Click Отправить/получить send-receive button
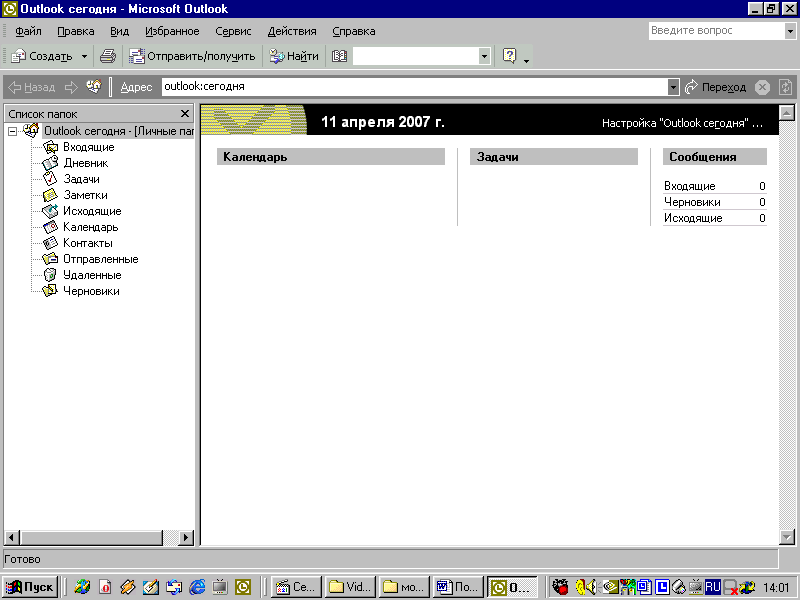The width and height of the screenshot is (800, 600). [192, 56]
